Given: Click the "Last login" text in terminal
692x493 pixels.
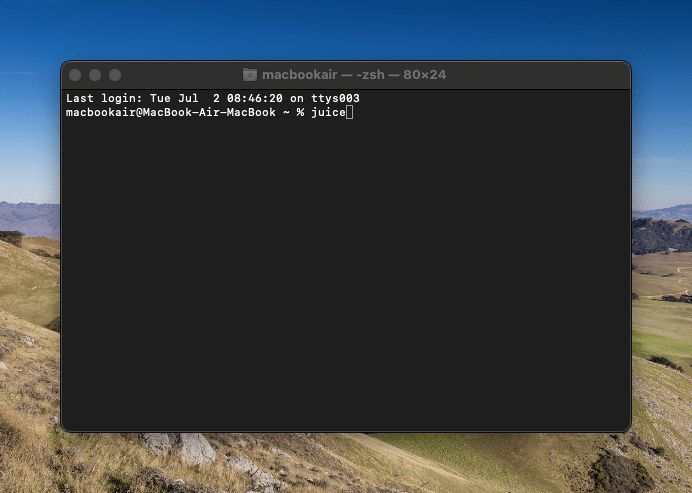Looking at the screenshot, I should pyautogui.click(x=96, y=99).
